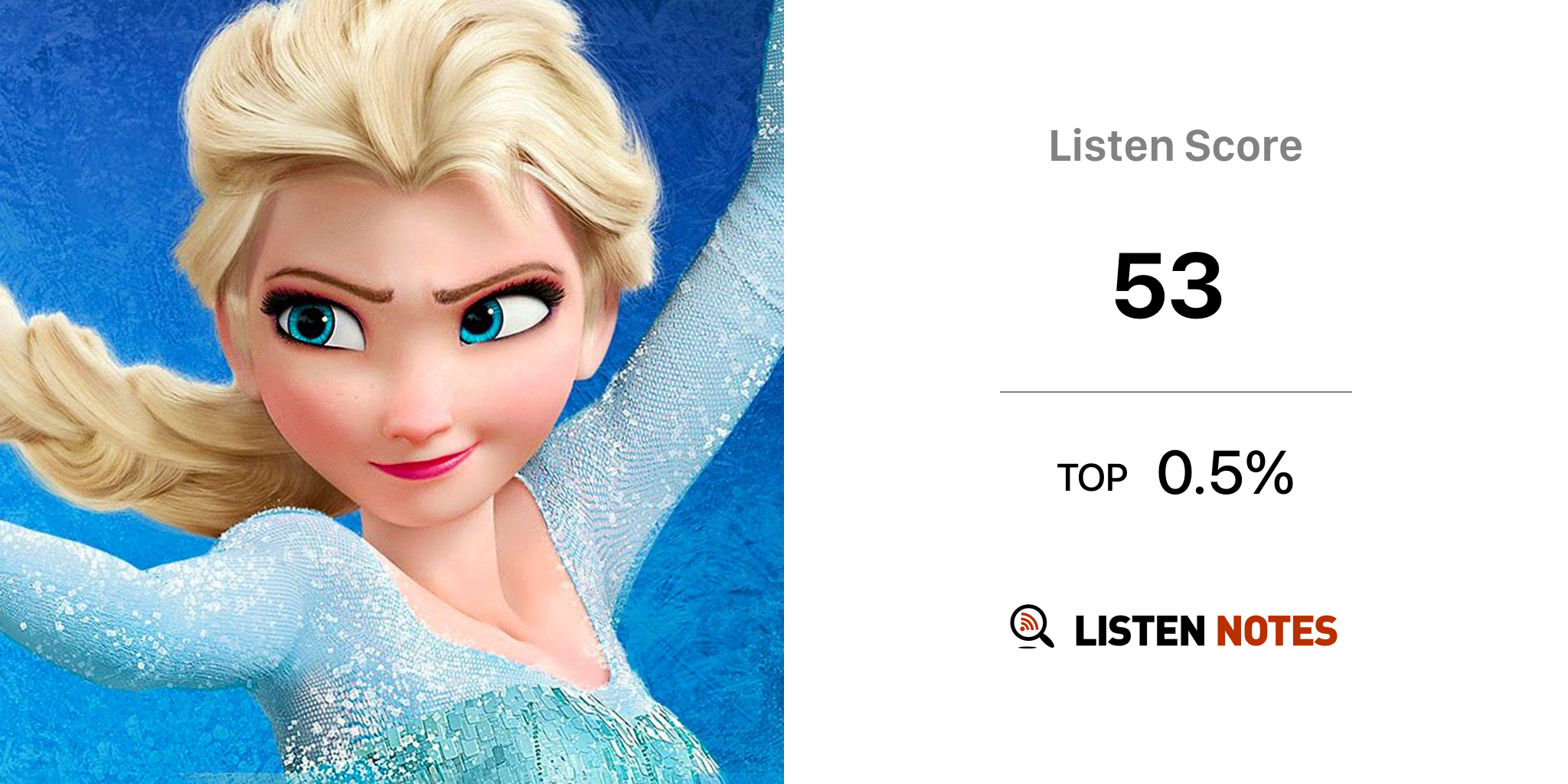The width and height of the screenshot is (1568, 784).
Task: Click the character's pink lips in artwork
Action: click(423, 462)
